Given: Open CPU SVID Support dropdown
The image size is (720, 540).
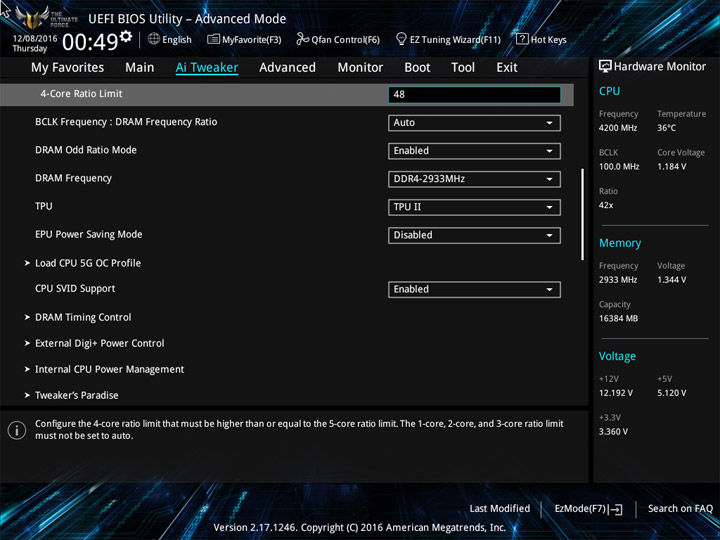Looking at the screenshot, I should pos(474,290).
